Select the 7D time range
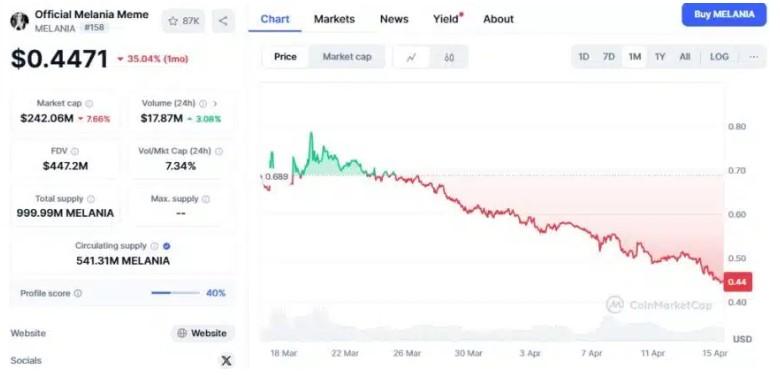This screenshot has width=780, height=375. 609,57
